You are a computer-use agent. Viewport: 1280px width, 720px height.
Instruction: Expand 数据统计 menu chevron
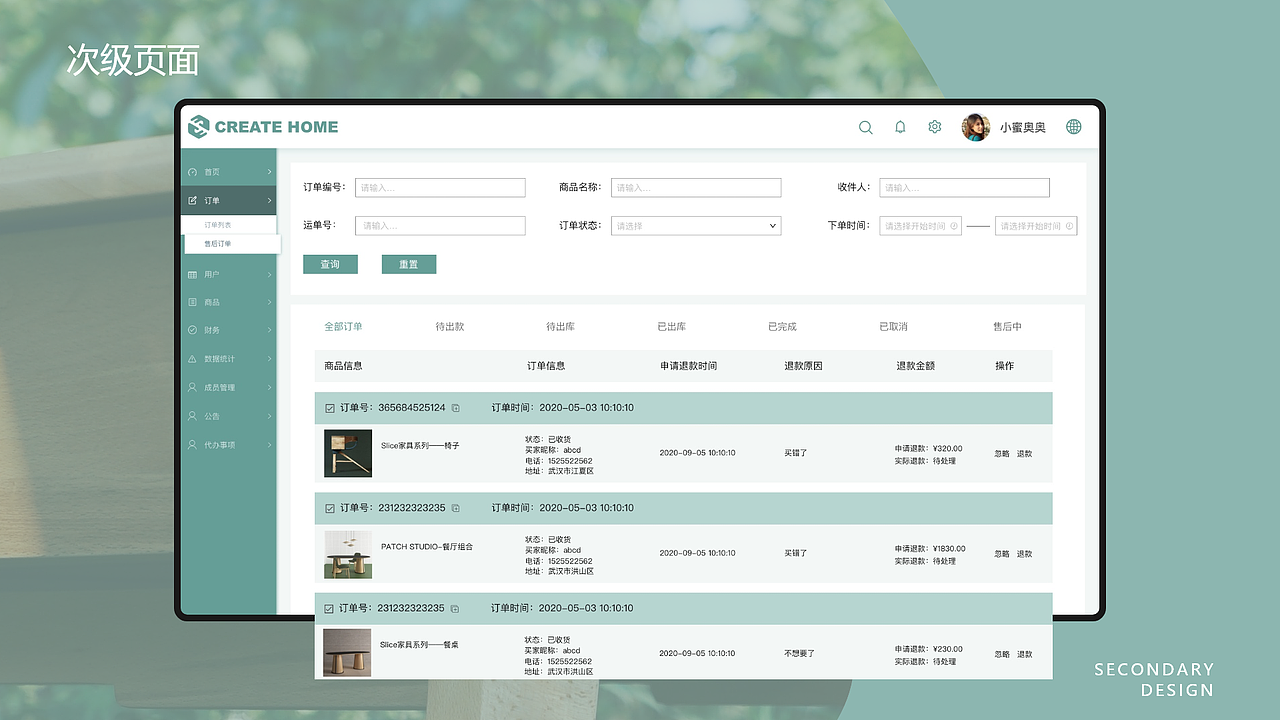[x=270, y=359]
